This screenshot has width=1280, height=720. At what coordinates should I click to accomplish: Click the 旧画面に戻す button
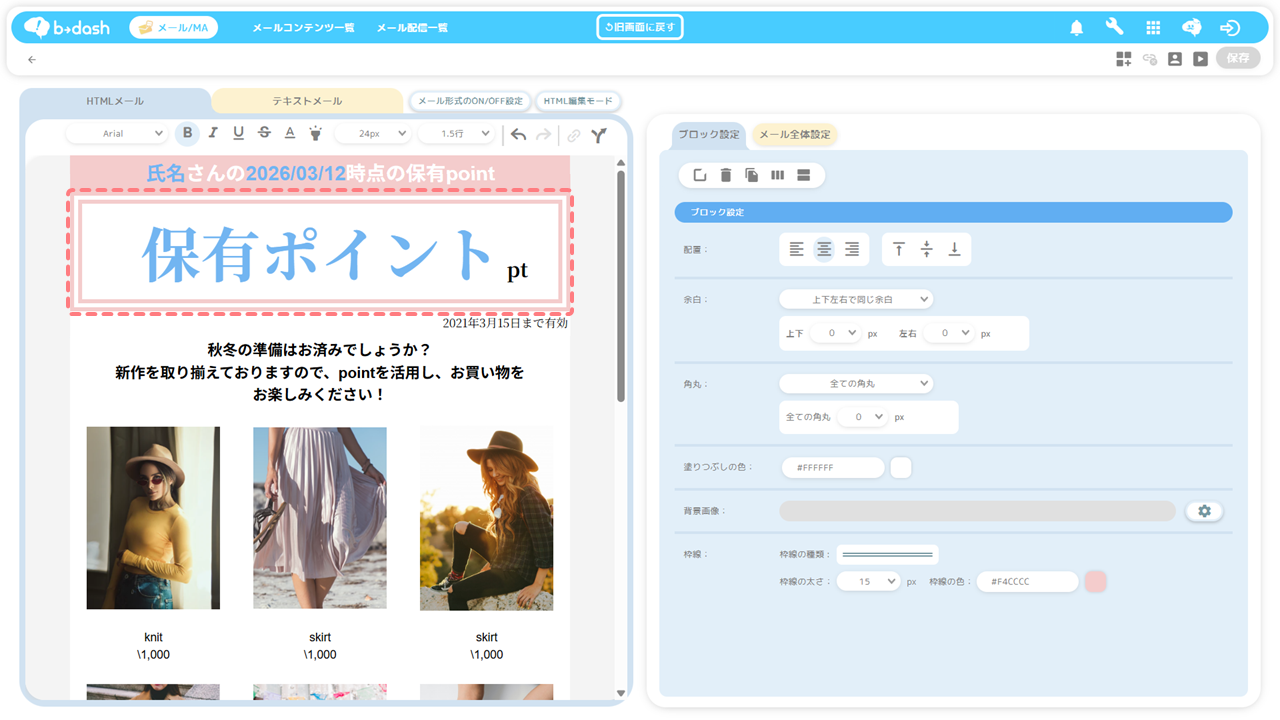pyautogui.click(x=640, y=27)
